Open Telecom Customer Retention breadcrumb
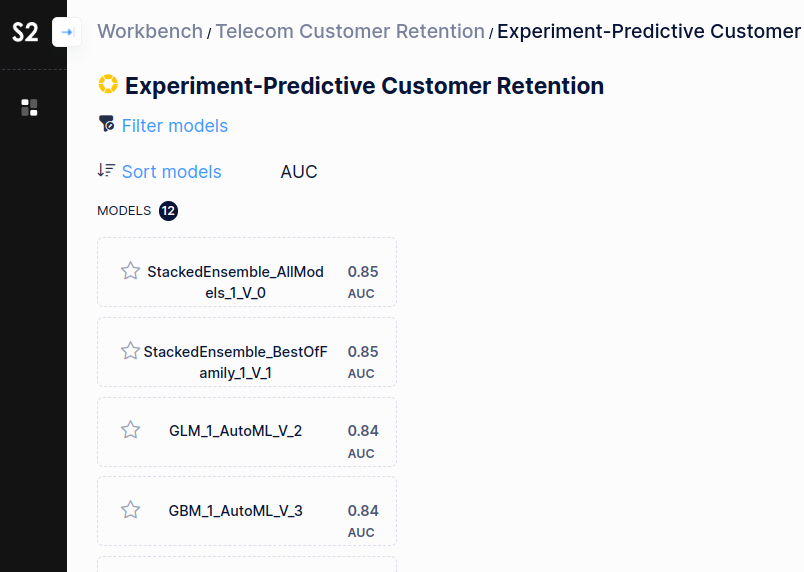The height and width of the screenshot is (572, 804). coord(350,31)
